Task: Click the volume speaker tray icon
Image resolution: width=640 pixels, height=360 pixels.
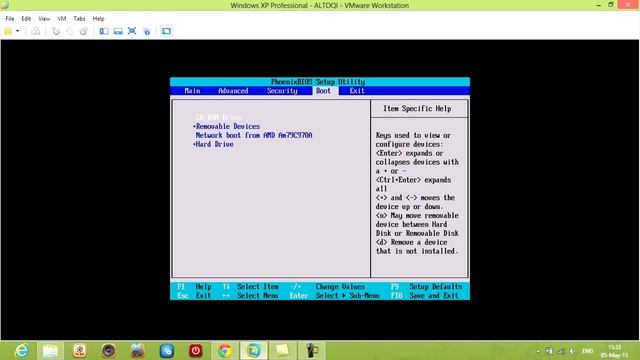Action: pos(572,351)
